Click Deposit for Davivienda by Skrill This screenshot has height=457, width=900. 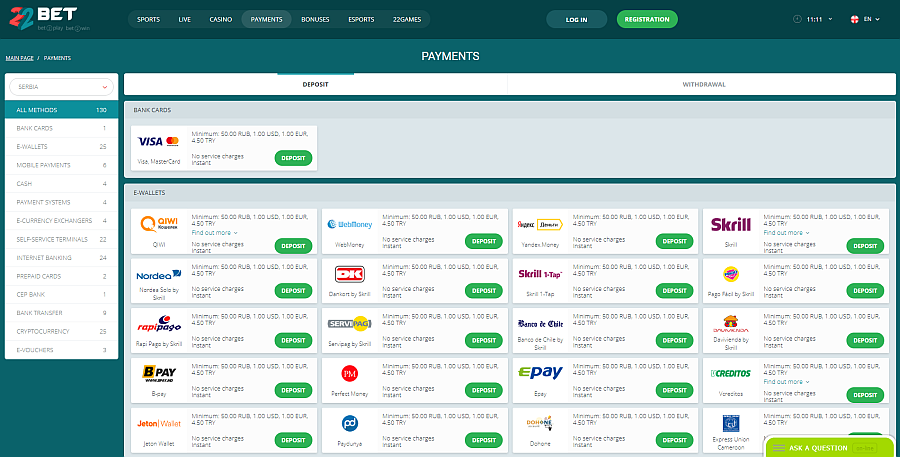pyautogui.click(x=865, y=340)
